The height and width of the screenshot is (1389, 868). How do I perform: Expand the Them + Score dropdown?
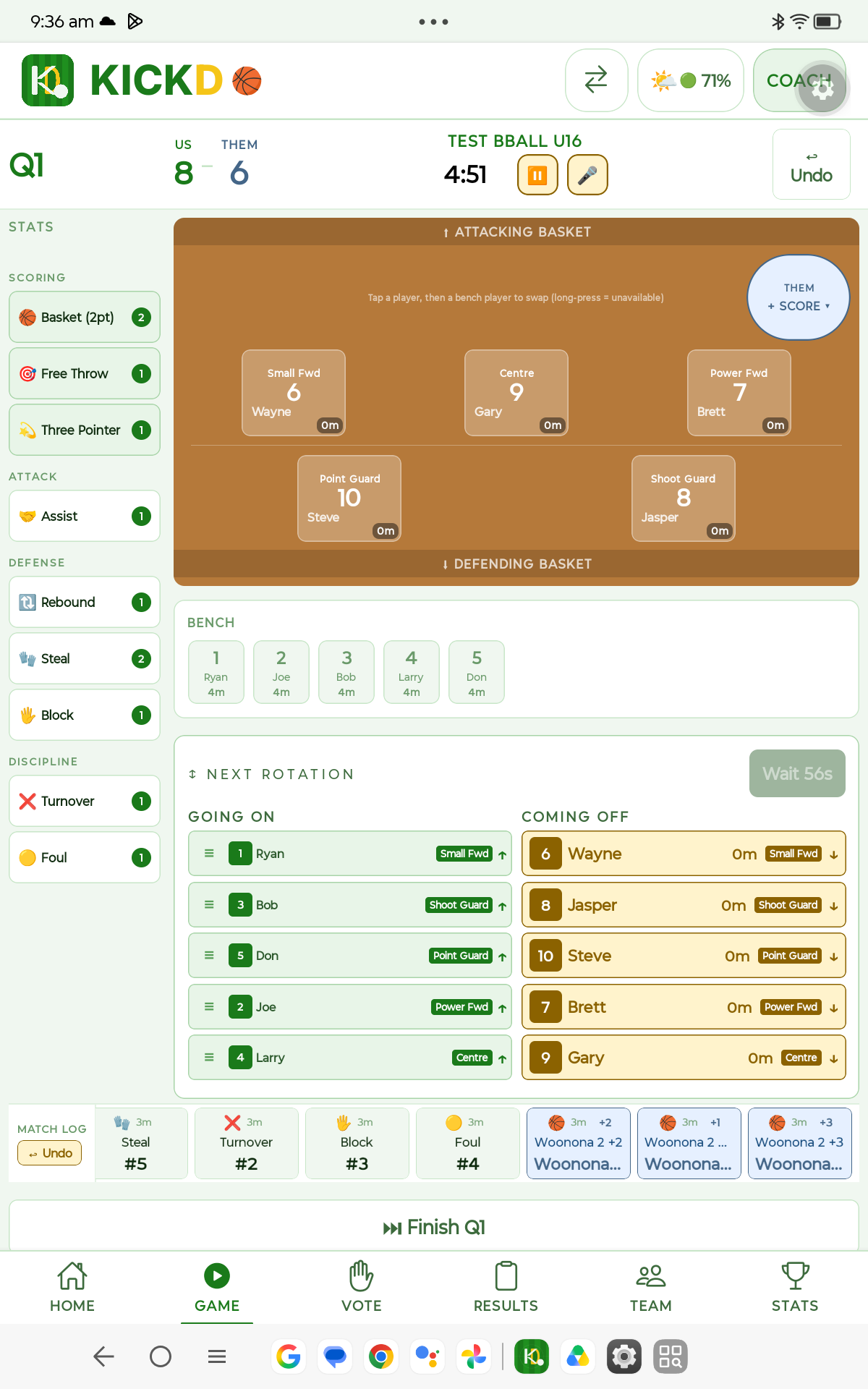tap(799, 297)
